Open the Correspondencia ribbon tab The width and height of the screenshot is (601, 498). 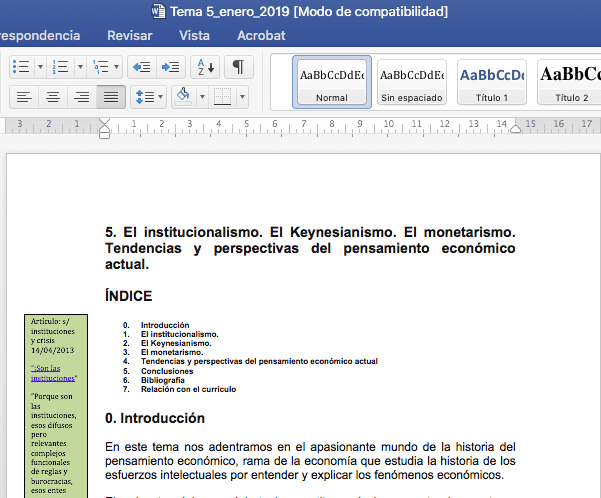[40, 36]
